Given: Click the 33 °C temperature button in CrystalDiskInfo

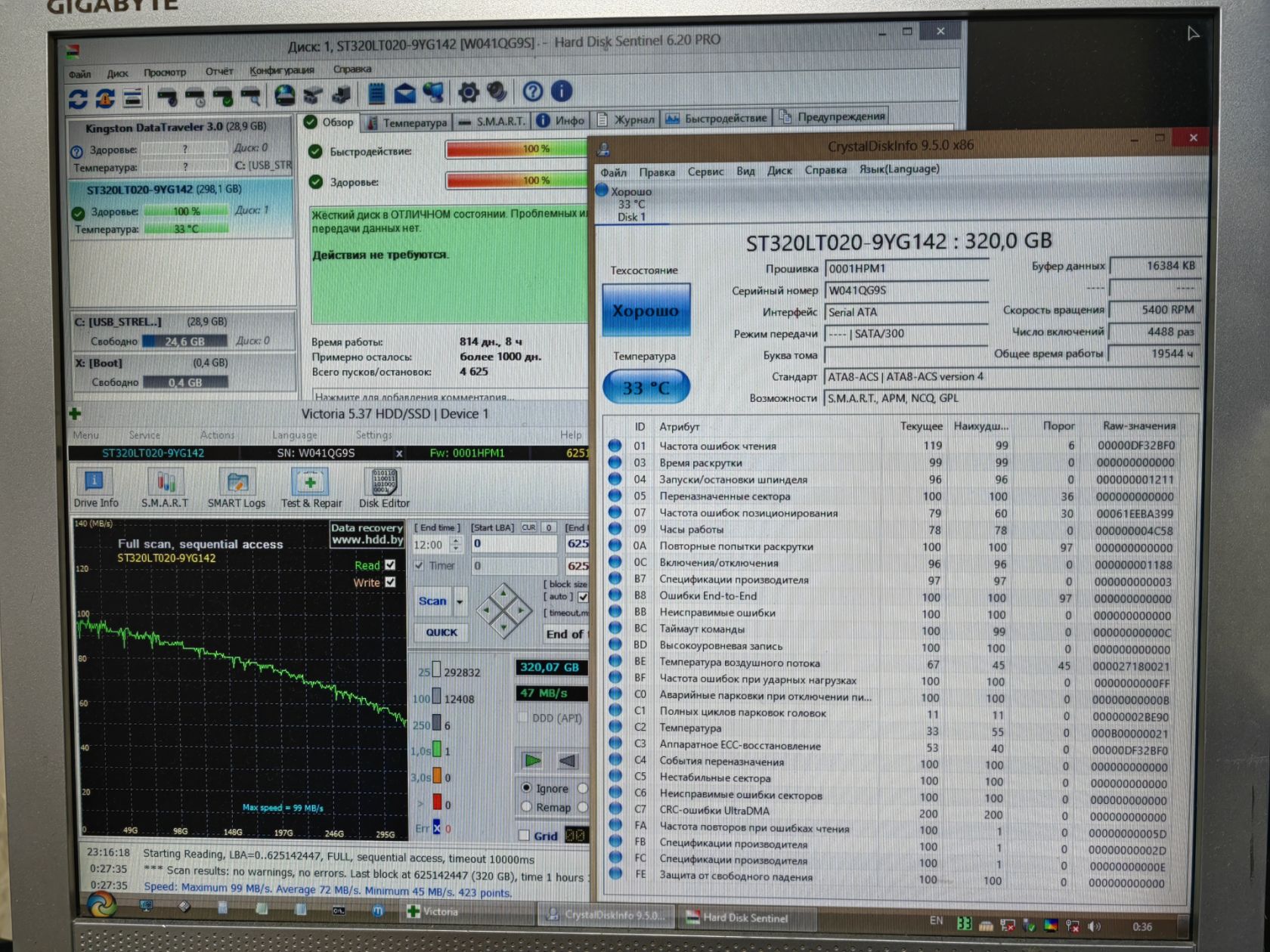Looking at the screenshot, I should [646, 388].
